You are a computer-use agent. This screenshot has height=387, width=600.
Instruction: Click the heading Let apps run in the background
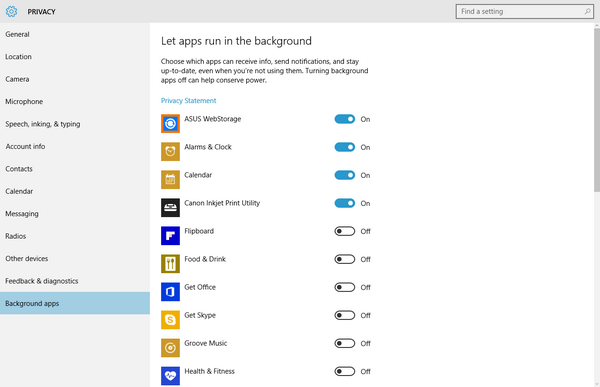236,41
